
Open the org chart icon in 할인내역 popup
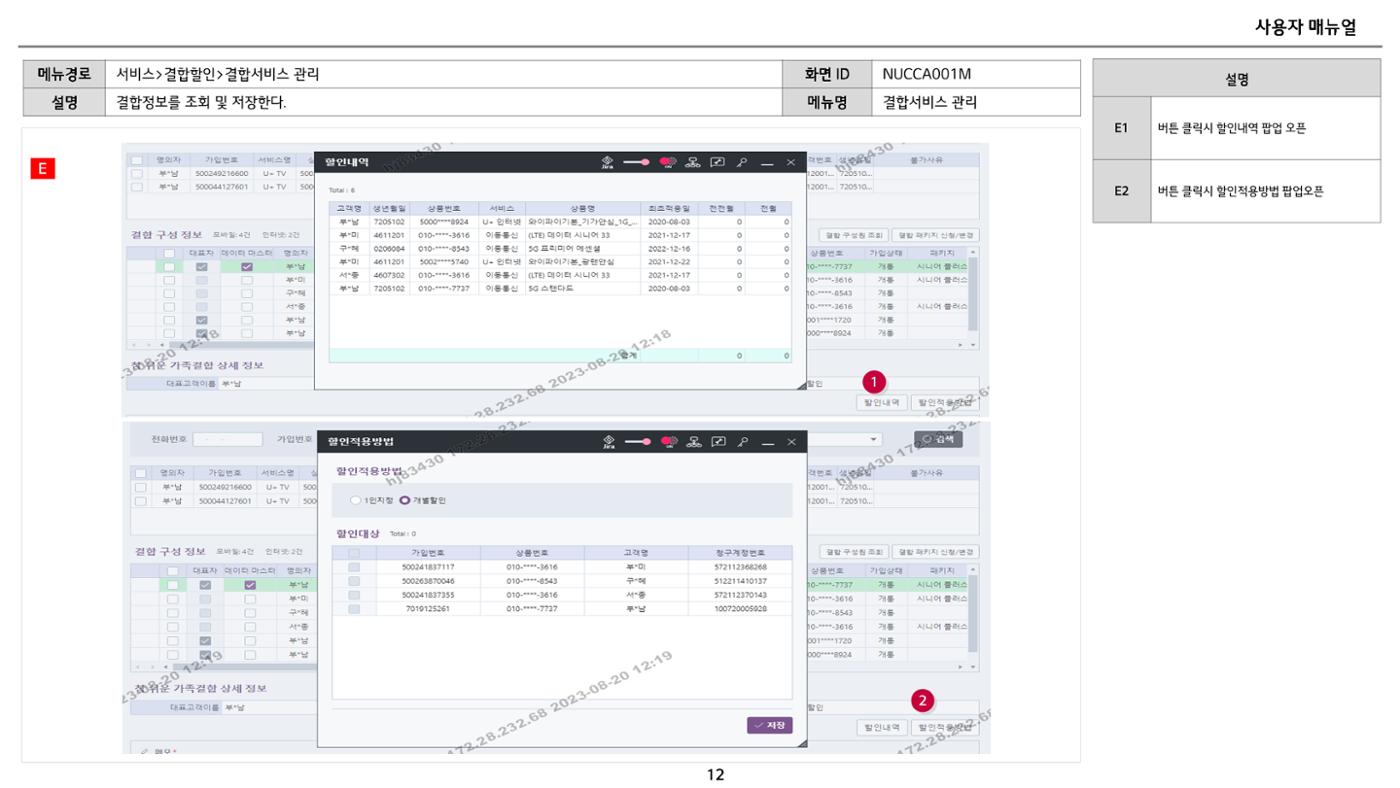693,162
